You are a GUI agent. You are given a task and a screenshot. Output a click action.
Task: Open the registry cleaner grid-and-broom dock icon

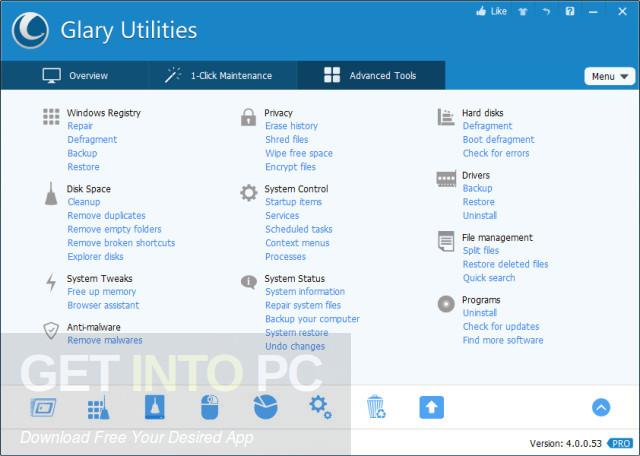(98, 407)
